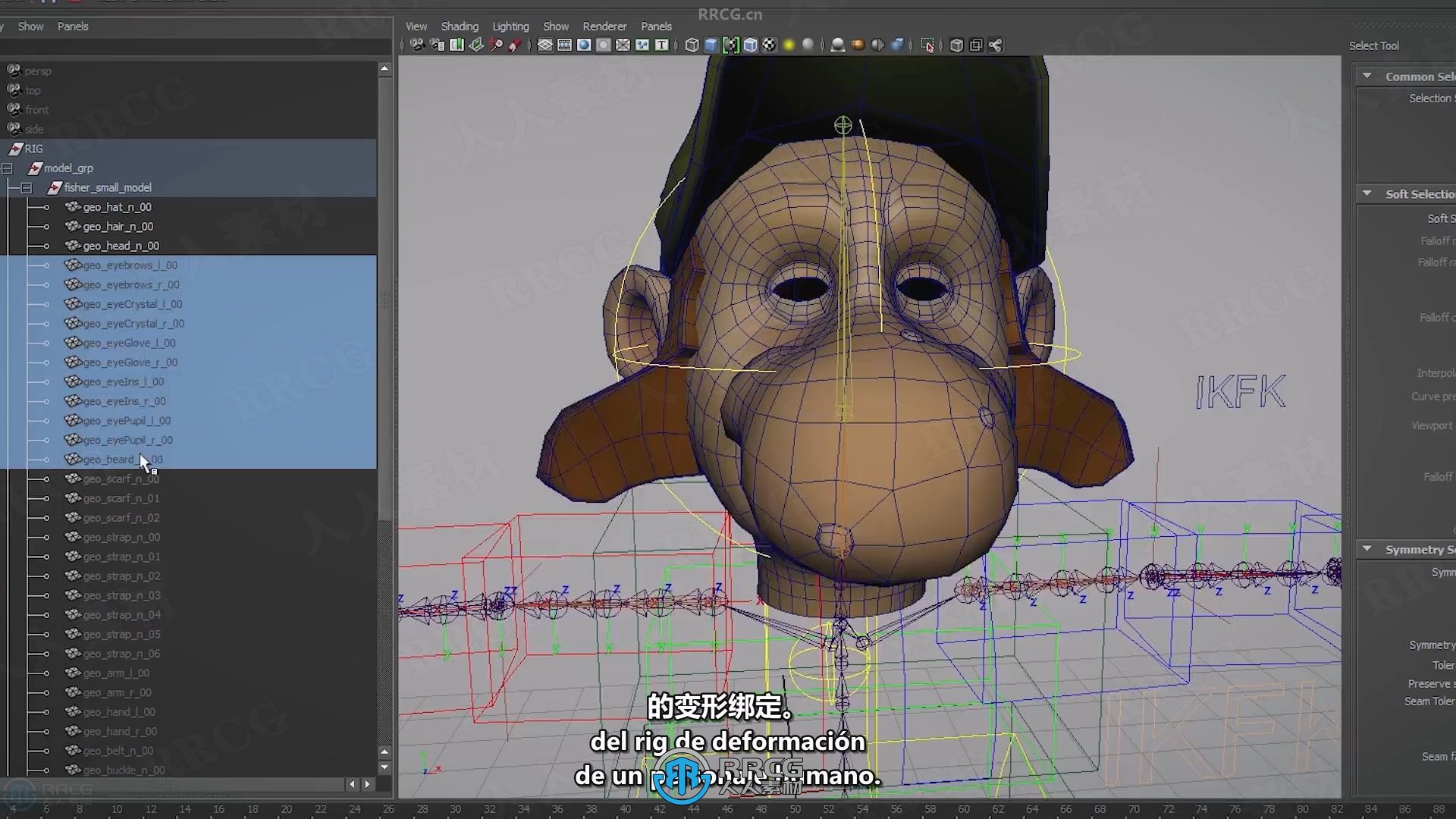This screenshot has width=1456, height=819.
Task: Toggle the Field Chart icon
Action: [623, 45]
